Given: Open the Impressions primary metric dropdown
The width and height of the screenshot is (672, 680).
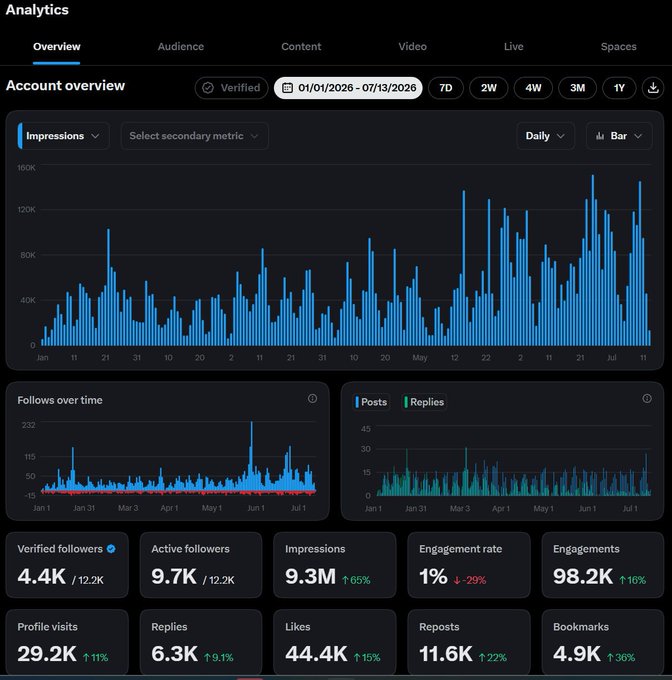Looking at the screenshot, I should click(x=63, y=136).
